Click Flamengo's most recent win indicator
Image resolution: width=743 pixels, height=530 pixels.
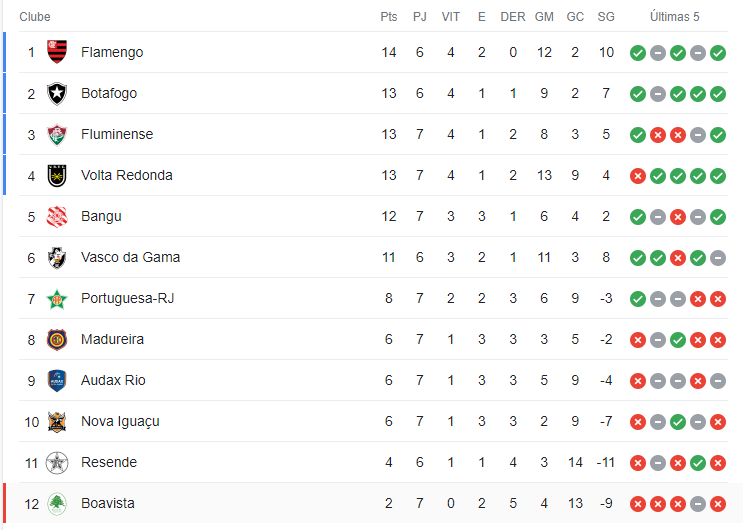pos(718,53)
